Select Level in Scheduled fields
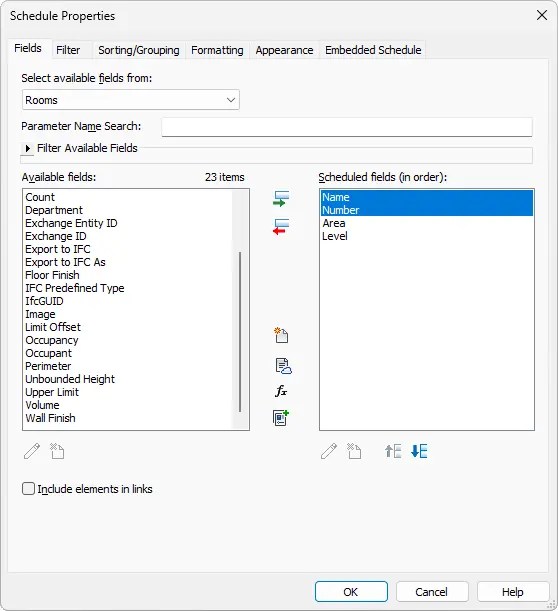558x611 pixels. 427,236
